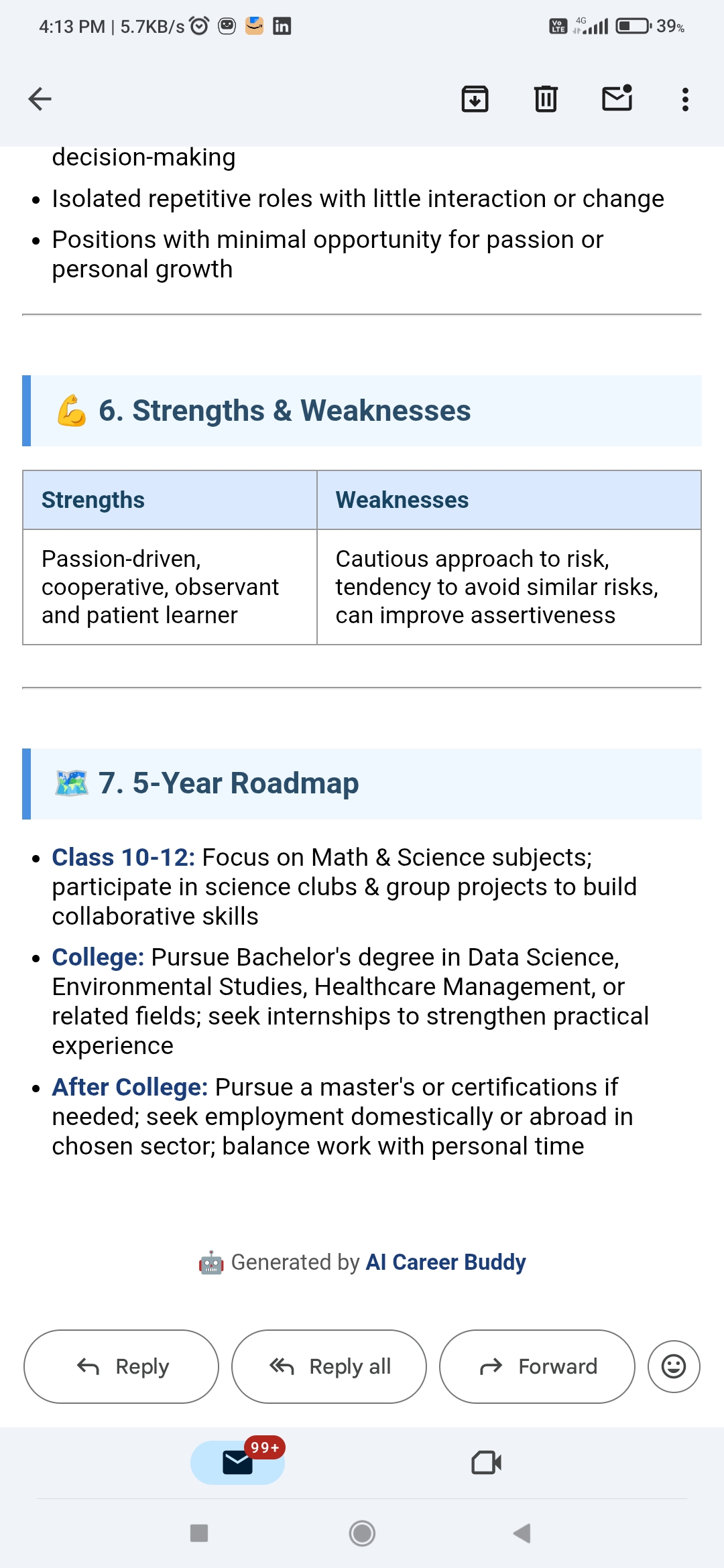This screenshot has height=1568, width=724.
Task: Mark email as unread
Action: [x=617, y=99]
